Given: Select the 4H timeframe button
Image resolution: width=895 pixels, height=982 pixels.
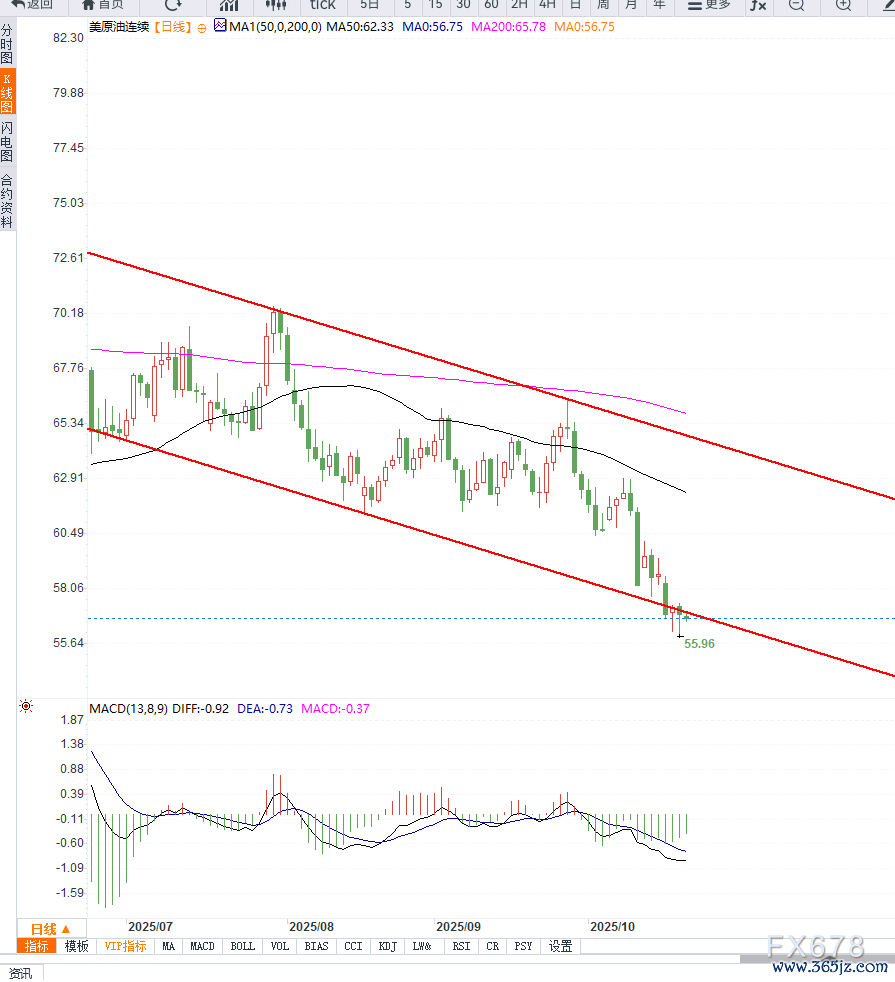Looking at the screenshot, I should click(x=547, y=5).
